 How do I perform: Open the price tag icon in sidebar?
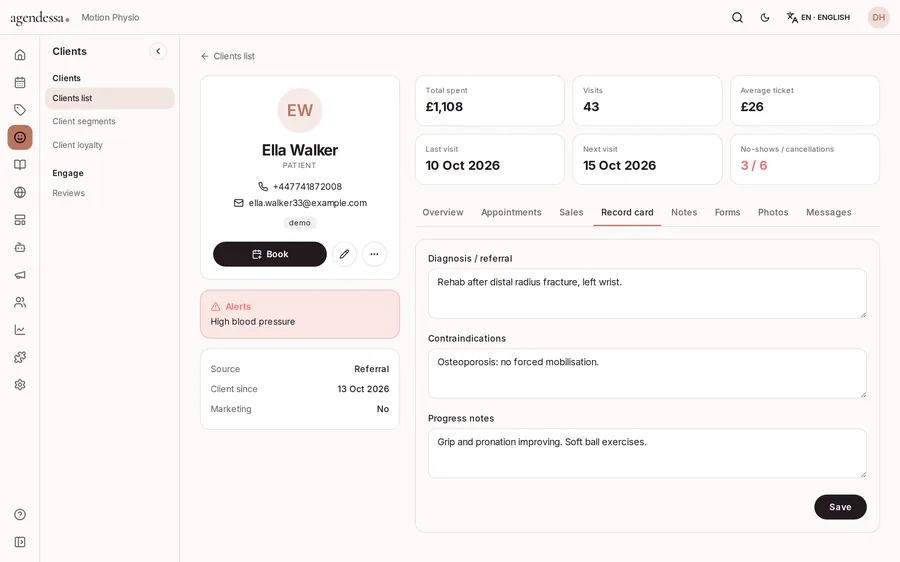click(x=20, y=110)
